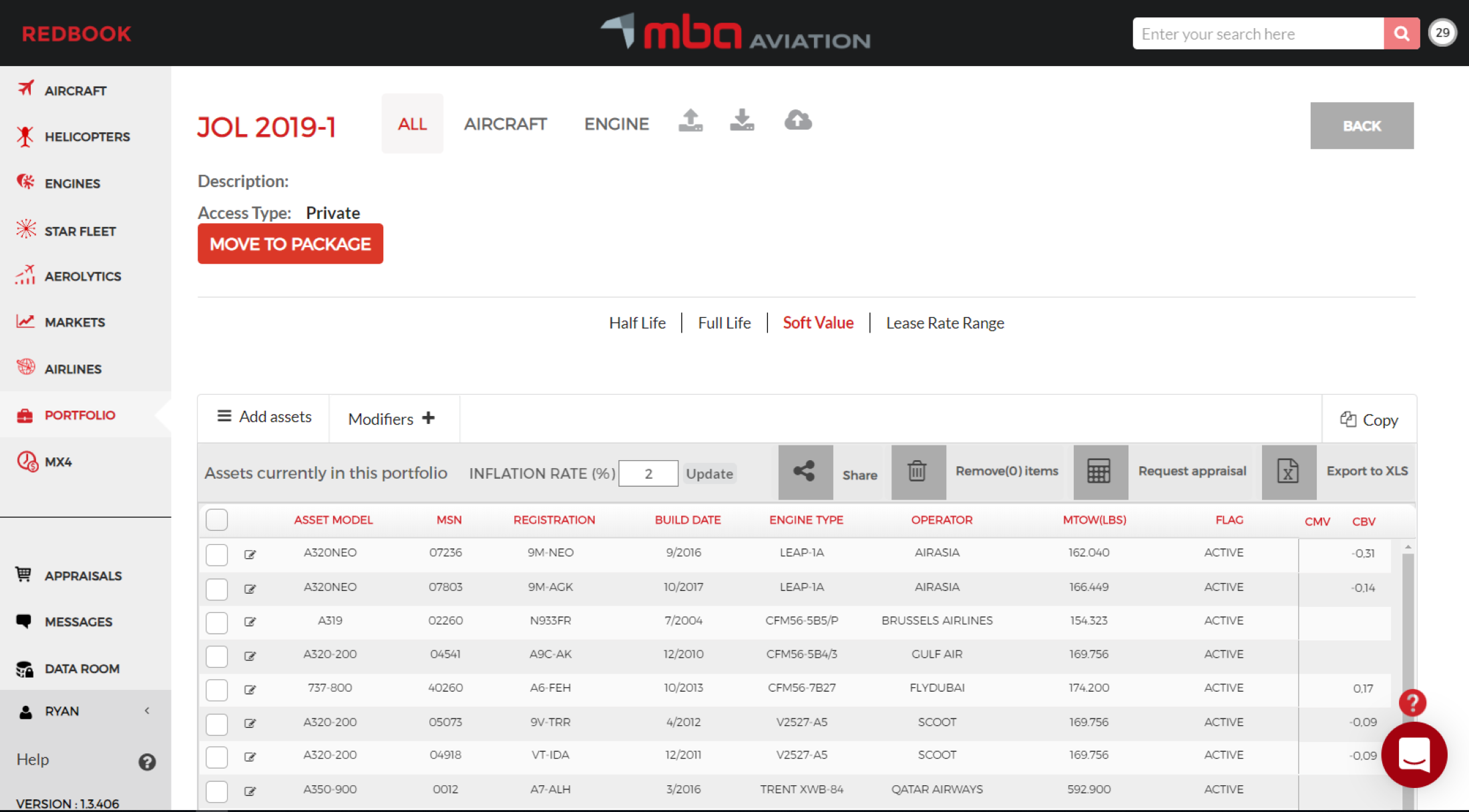Click the mba Aviation logo
The height and width of the screenshot is (812, 1469).
tap(735, 31)
